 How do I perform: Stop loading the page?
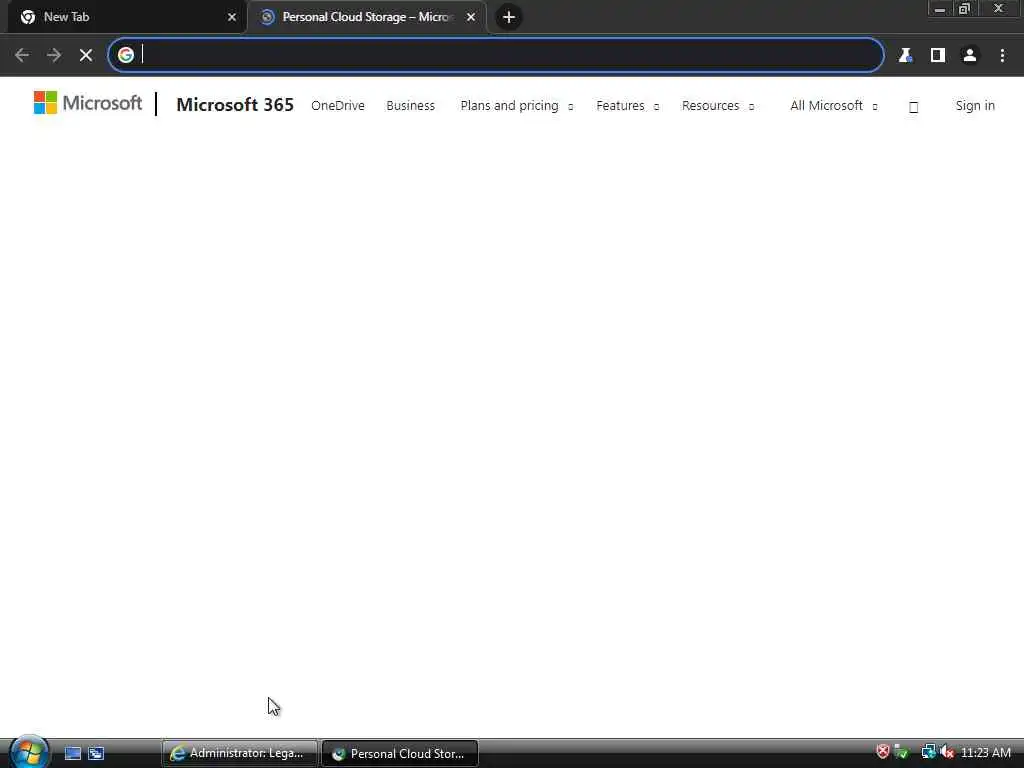coord(86,56)
